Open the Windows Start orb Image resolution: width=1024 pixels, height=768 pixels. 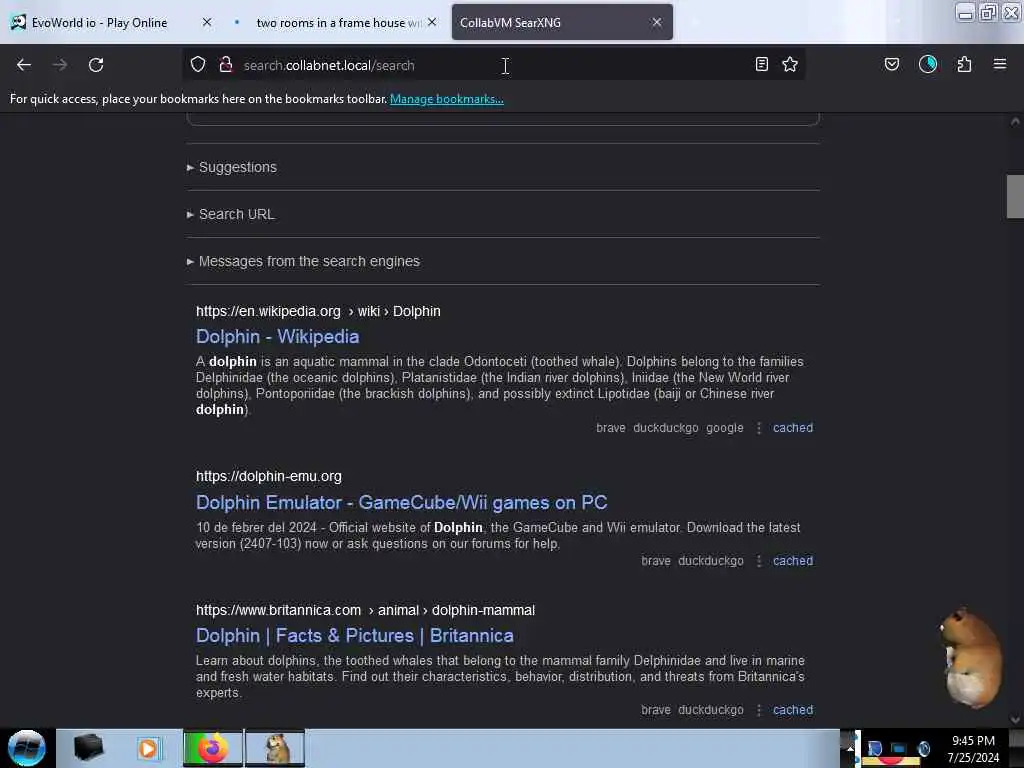pos(27,748)
